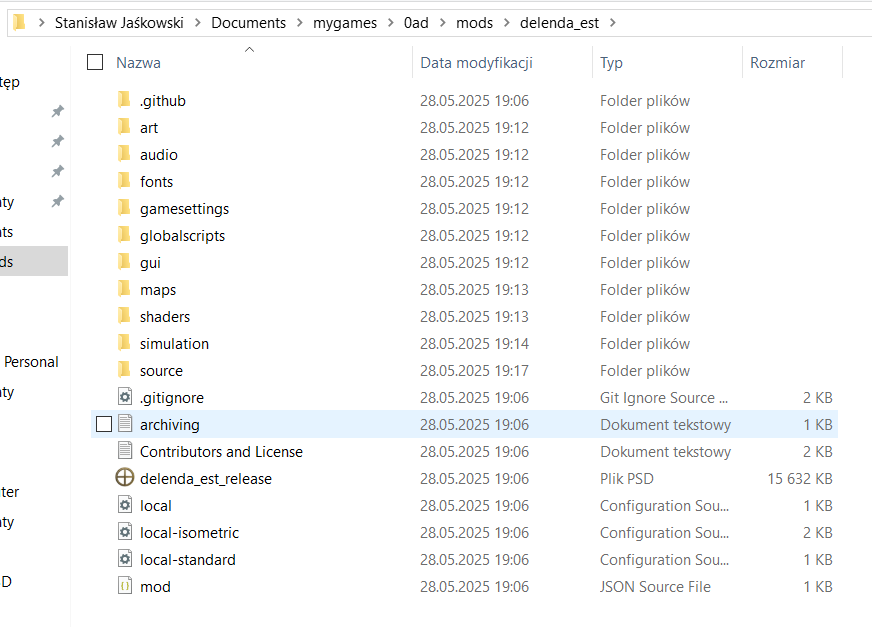The width and height of the screenshot is (872, 627).
Task: Go to 0ad in the breadcrumb path
Action: click(x=416, y=23)
